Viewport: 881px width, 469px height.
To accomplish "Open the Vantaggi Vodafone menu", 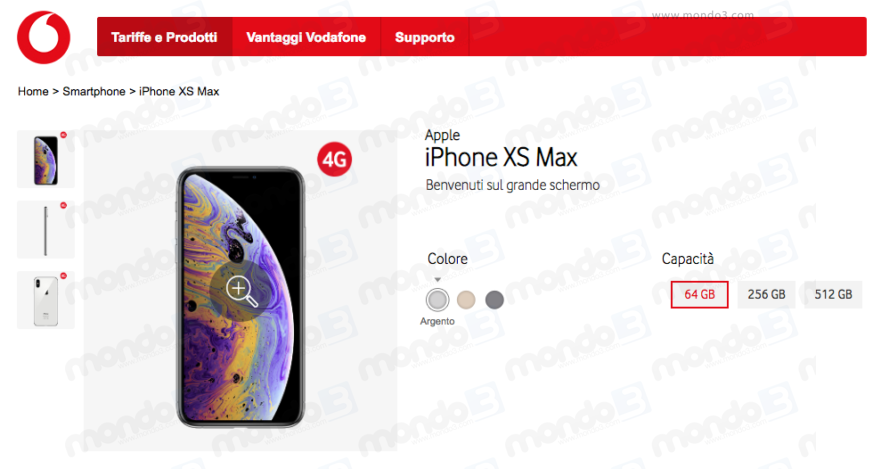I will click(306, 37).
